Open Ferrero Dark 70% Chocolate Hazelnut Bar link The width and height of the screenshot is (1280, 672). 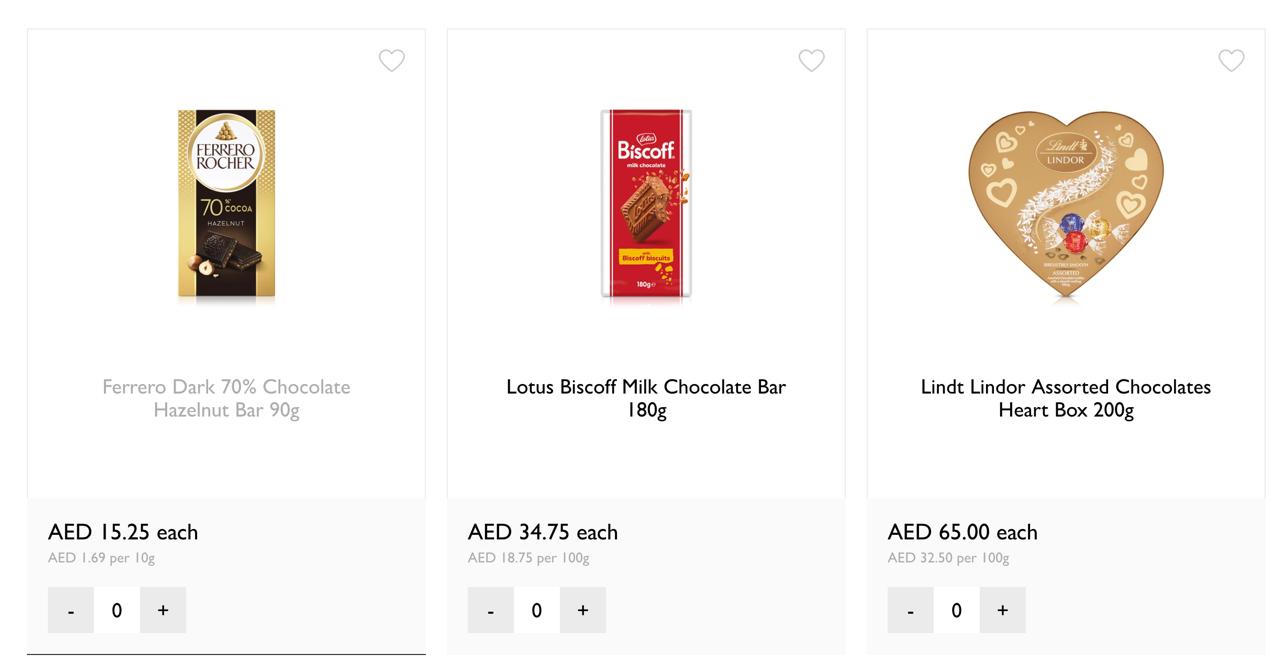point(226,398)
